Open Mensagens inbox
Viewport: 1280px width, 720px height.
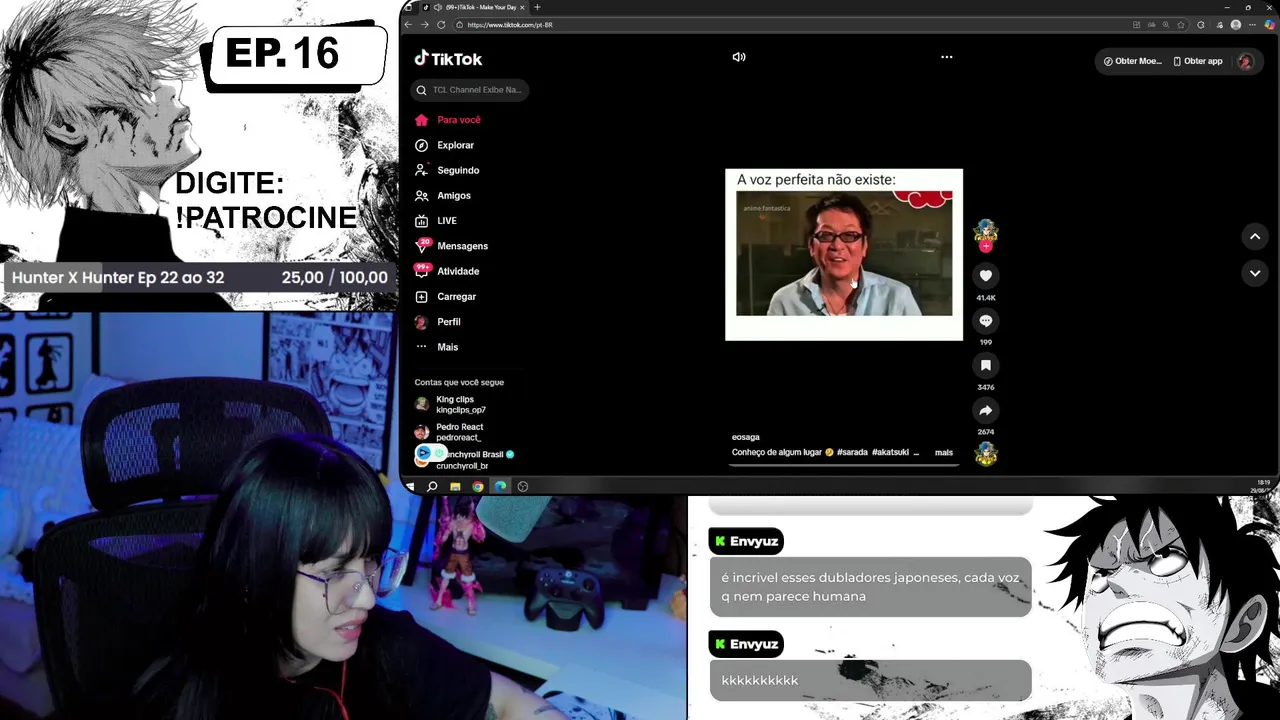coord(451,246)
